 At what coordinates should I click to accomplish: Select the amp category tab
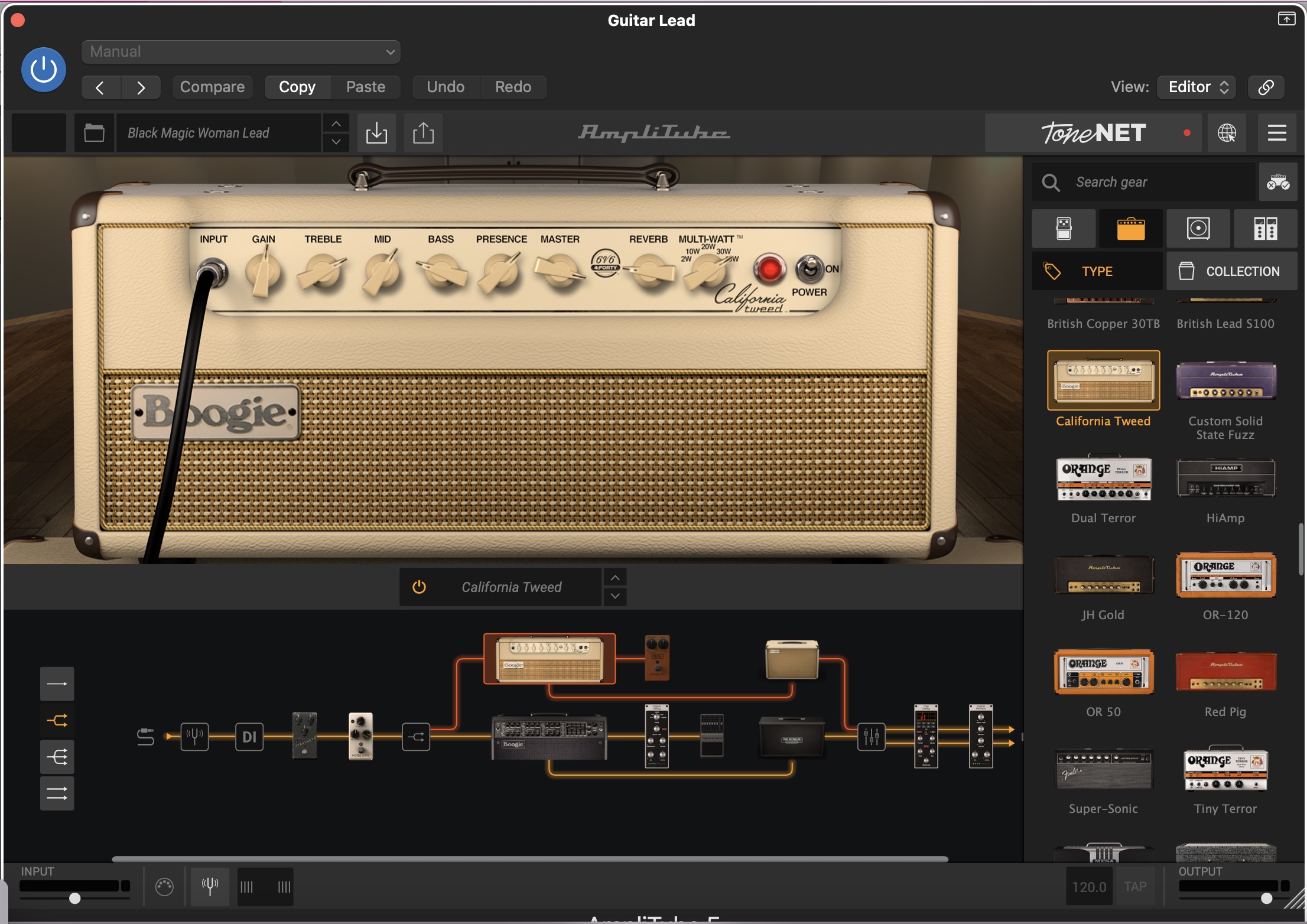pos(1131,229)
